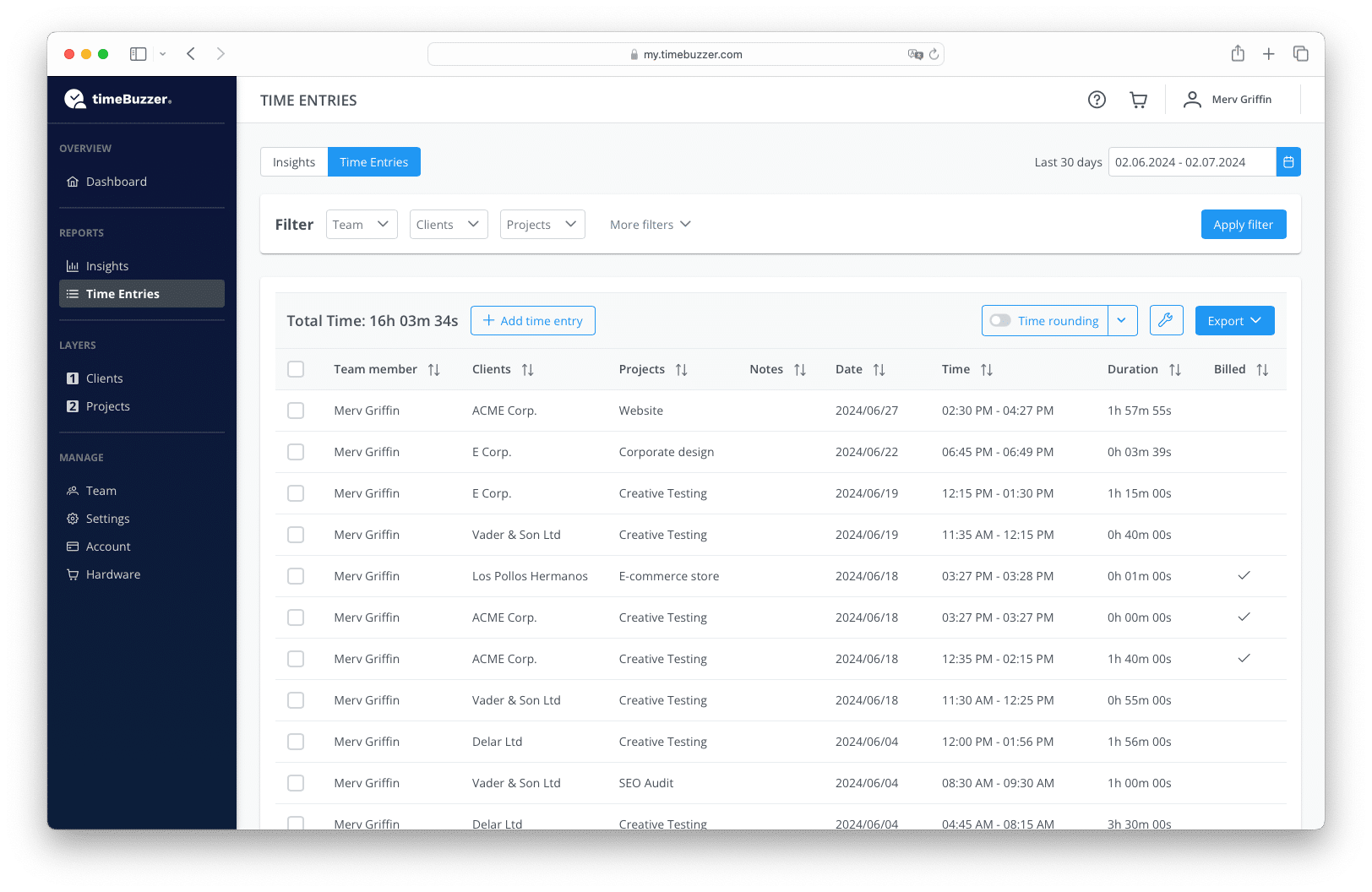1372x892 pixels.
Task: Open the shopping cart icon
Action: (x=1138, y=99)
